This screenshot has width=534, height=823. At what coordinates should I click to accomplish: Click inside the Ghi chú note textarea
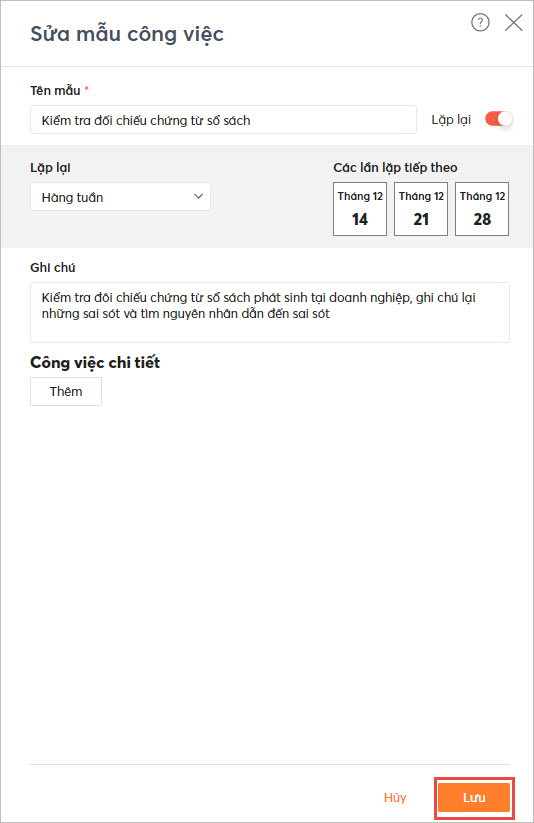[270, 312]
